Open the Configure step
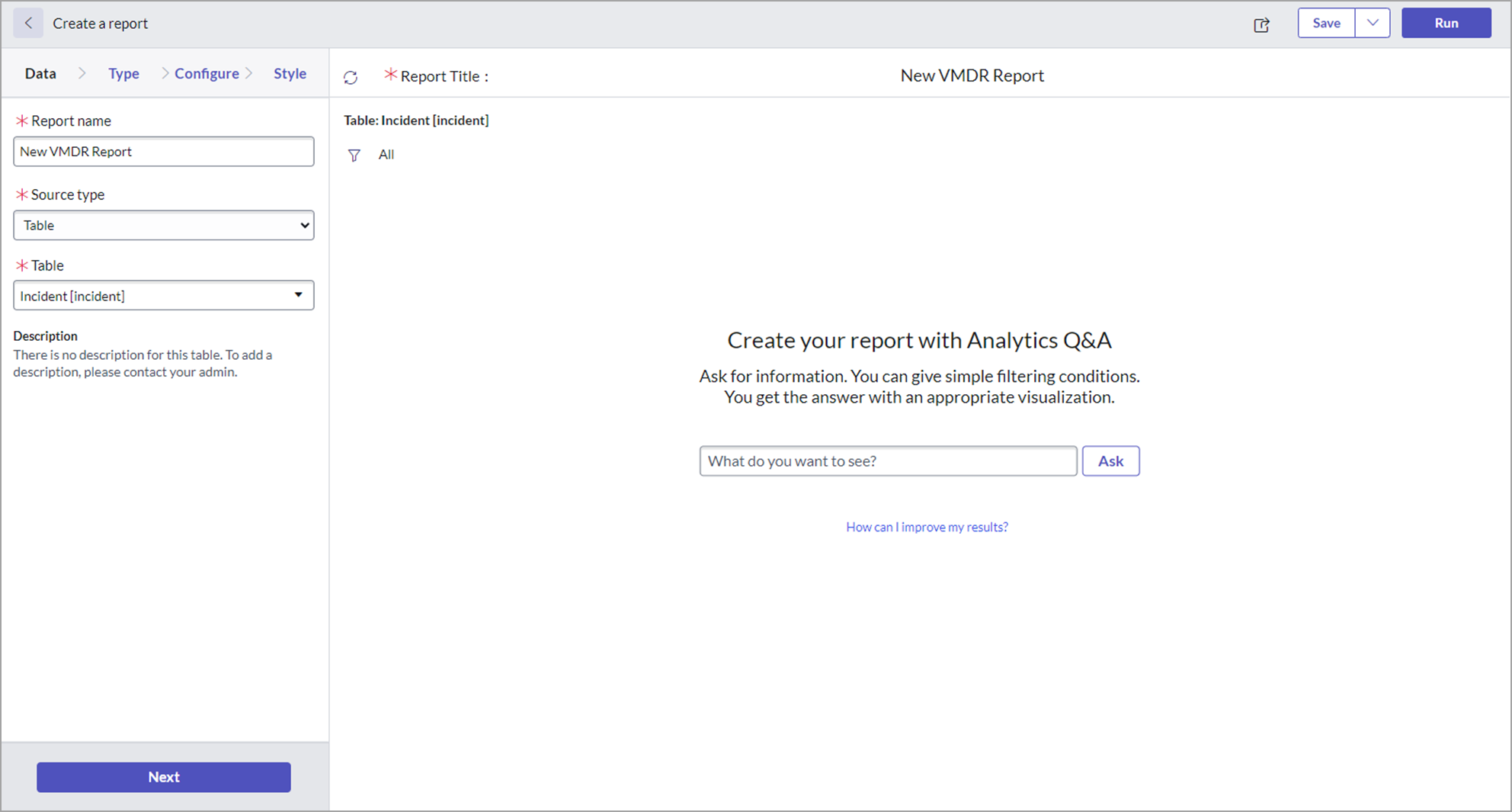The width and height of the screenshot is (1512, 812). point(206,73)
